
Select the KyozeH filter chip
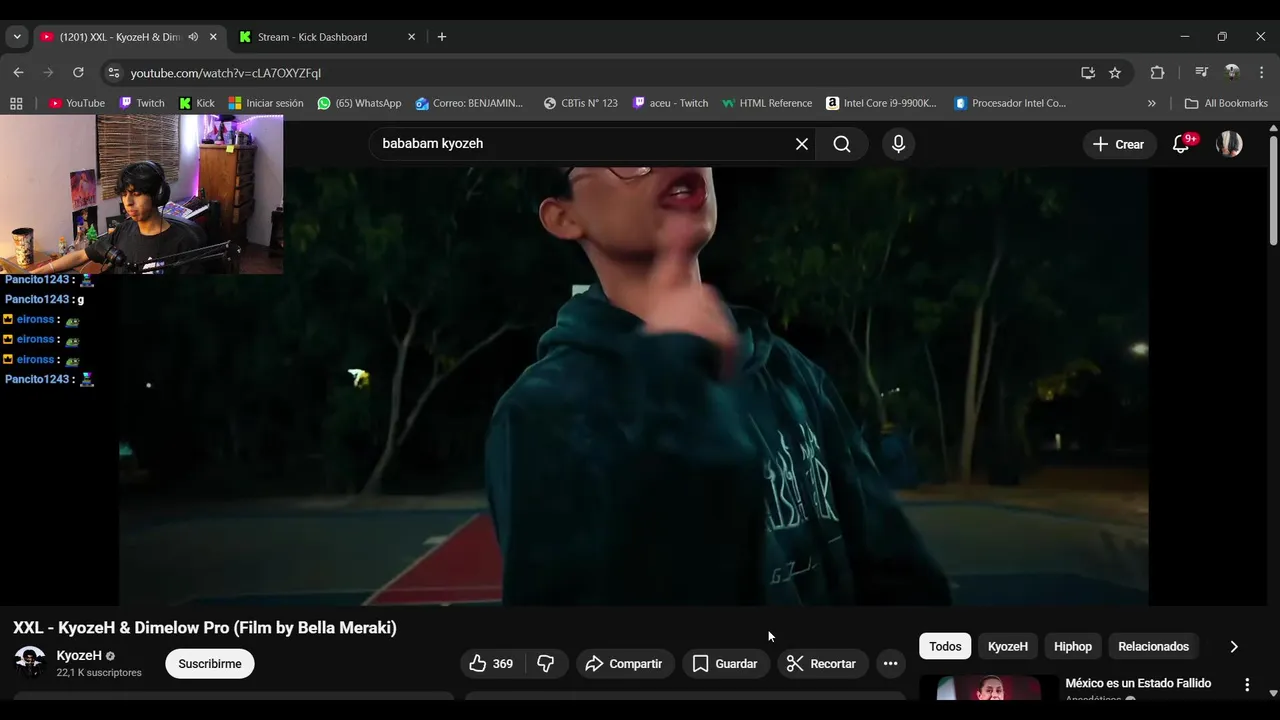pyautogui.click(x=1008, y=647)
